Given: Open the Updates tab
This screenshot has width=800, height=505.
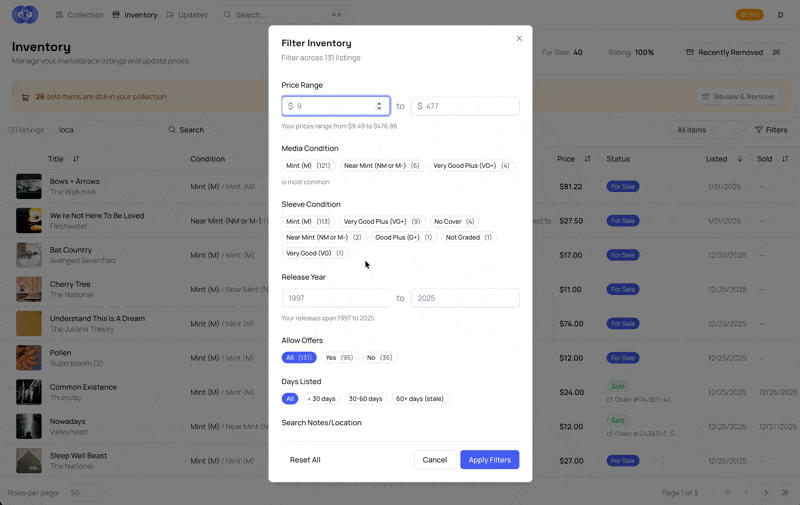Looking at the screenshot, I should click(187, 15).
